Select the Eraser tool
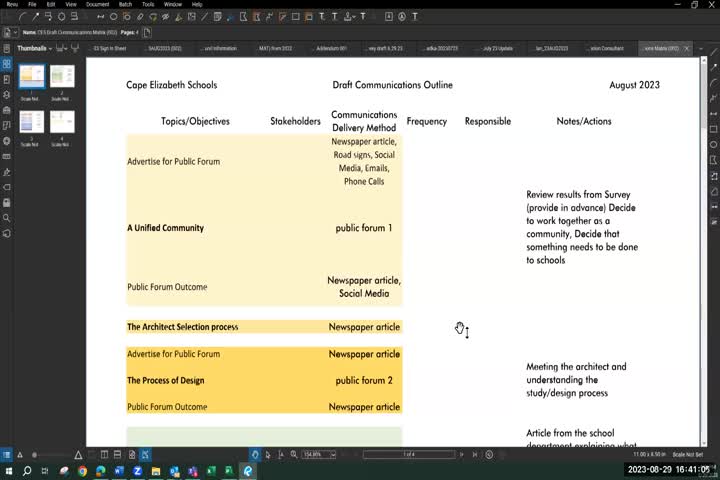Image resolution: width=720 pixels, height=480 pixels. click(x=140, y=17)
